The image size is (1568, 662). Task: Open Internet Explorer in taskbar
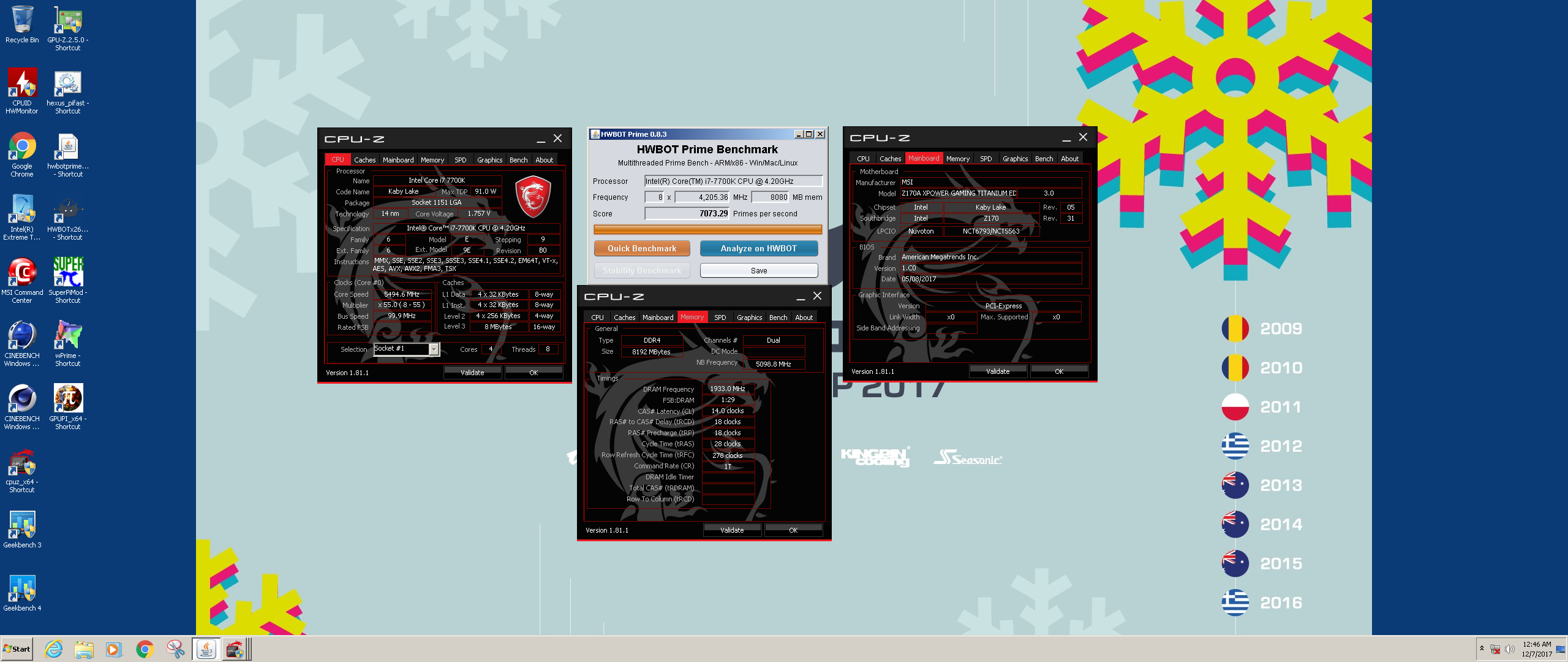pyautogui.click(x=54, y=649)
